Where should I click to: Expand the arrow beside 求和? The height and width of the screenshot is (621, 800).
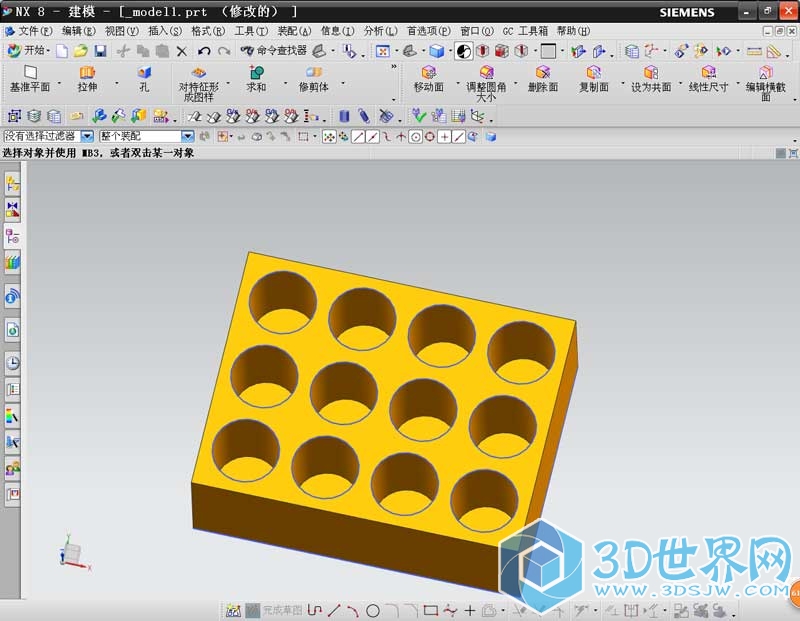point(285,83)
